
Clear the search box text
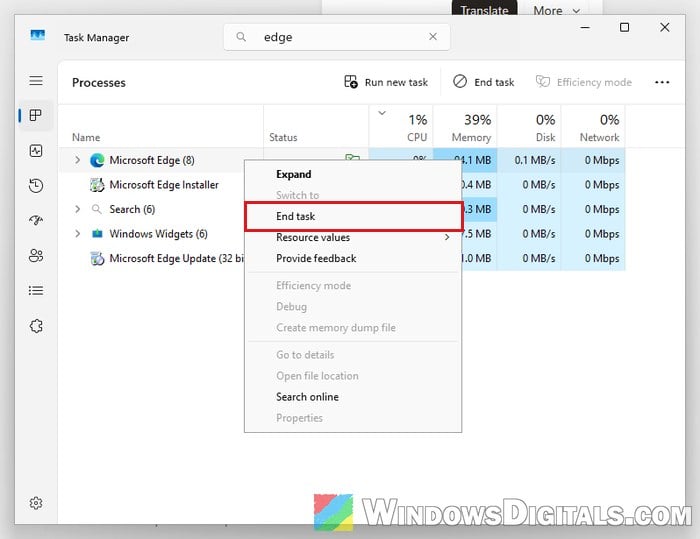pyautogui.click(x=433, y=37)
